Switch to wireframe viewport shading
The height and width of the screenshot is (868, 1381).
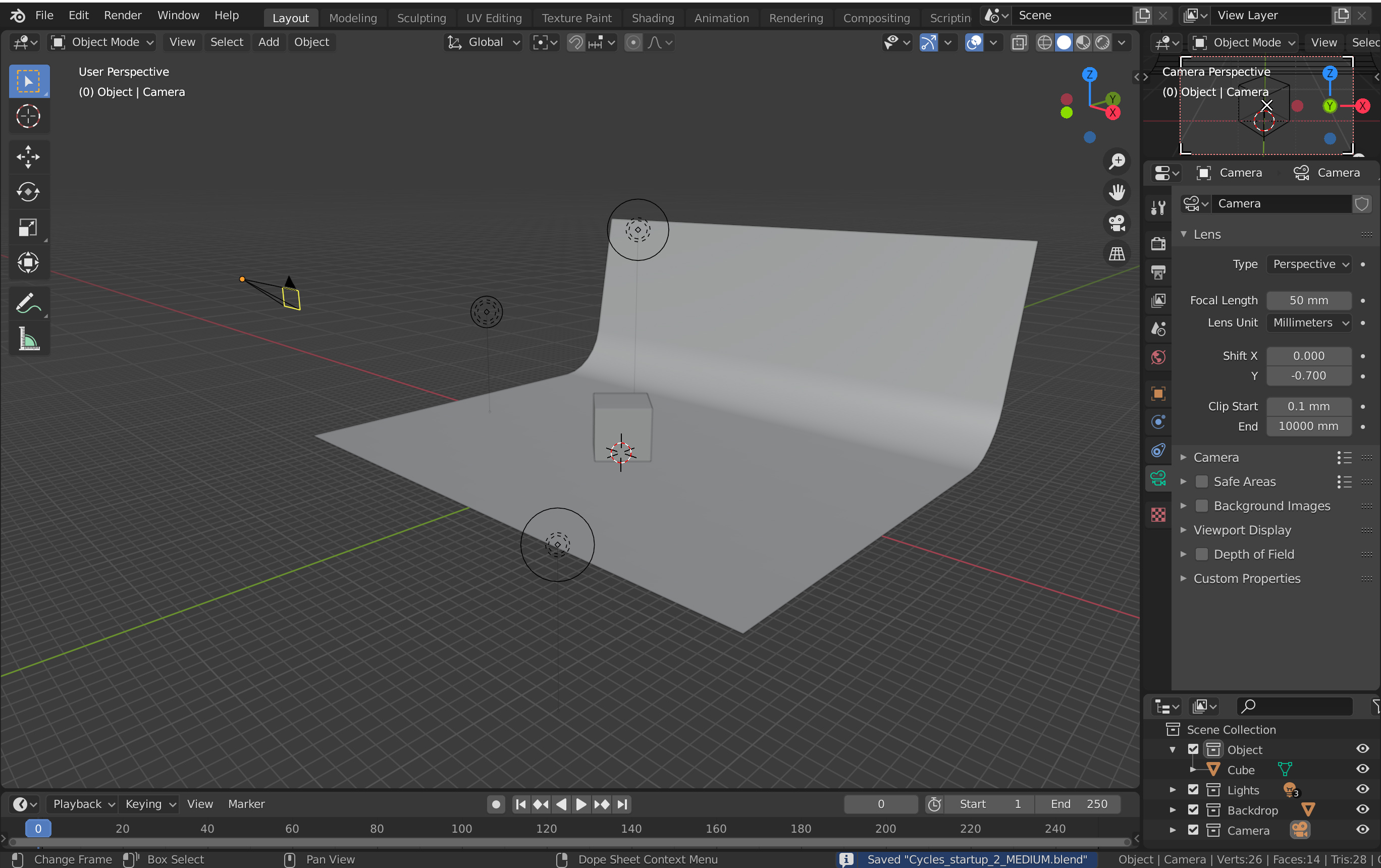[x=1044, y=42]
